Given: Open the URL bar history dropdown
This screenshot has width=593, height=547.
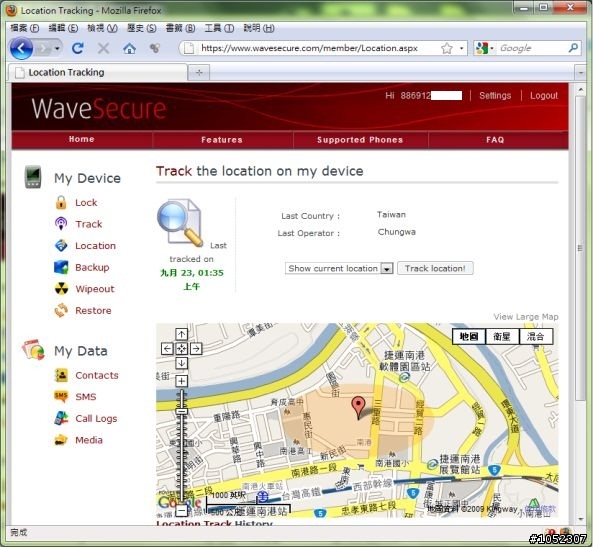Looking at the screenshot, I should pyautogui.click(x=461, y=48).
